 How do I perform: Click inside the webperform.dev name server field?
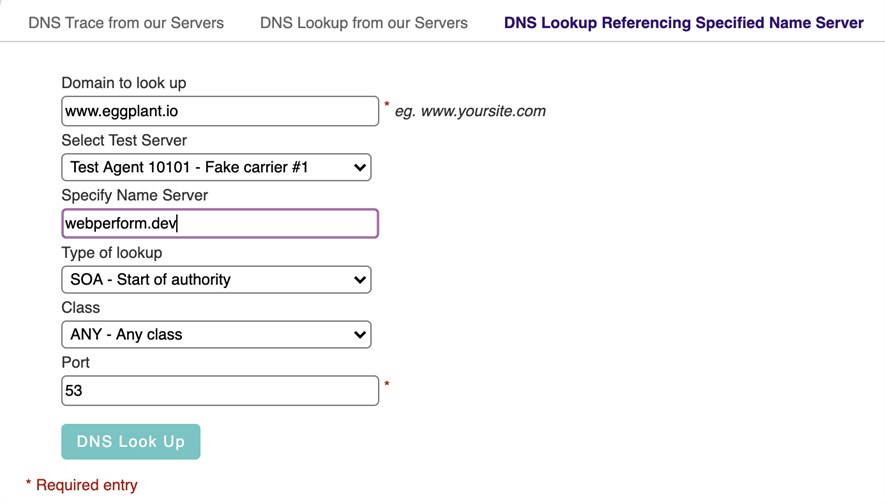click(220, 224)
